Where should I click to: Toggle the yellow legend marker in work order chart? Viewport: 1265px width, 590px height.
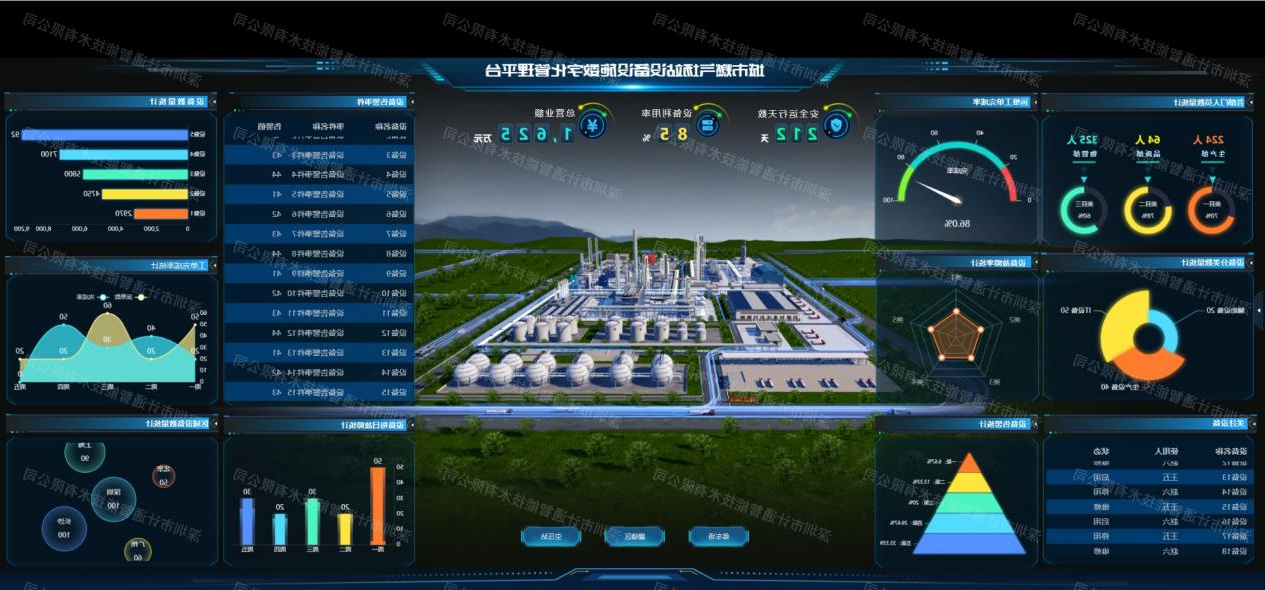coord(141,297)
